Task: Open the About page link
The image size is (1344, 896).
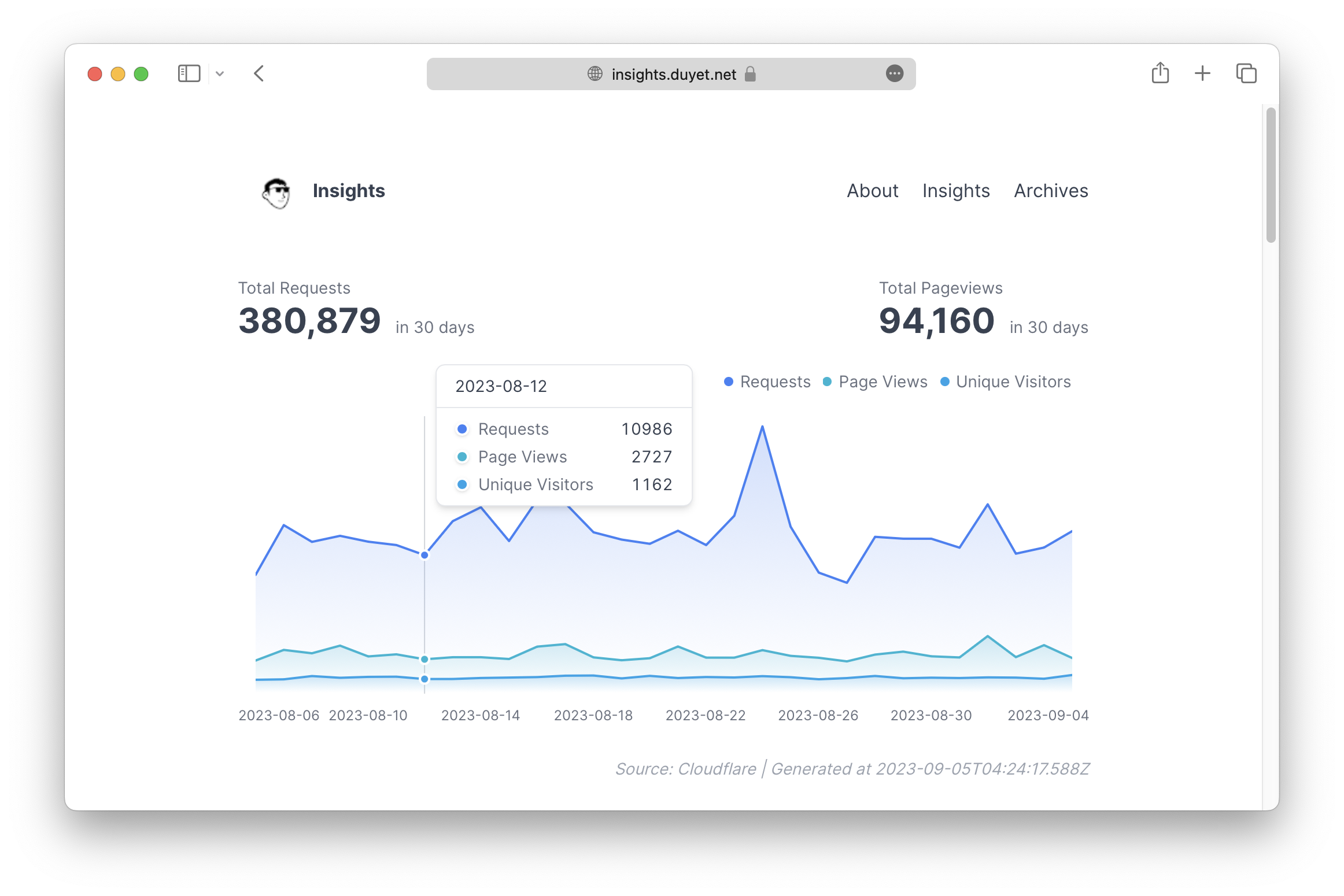Action: [872, 191]
